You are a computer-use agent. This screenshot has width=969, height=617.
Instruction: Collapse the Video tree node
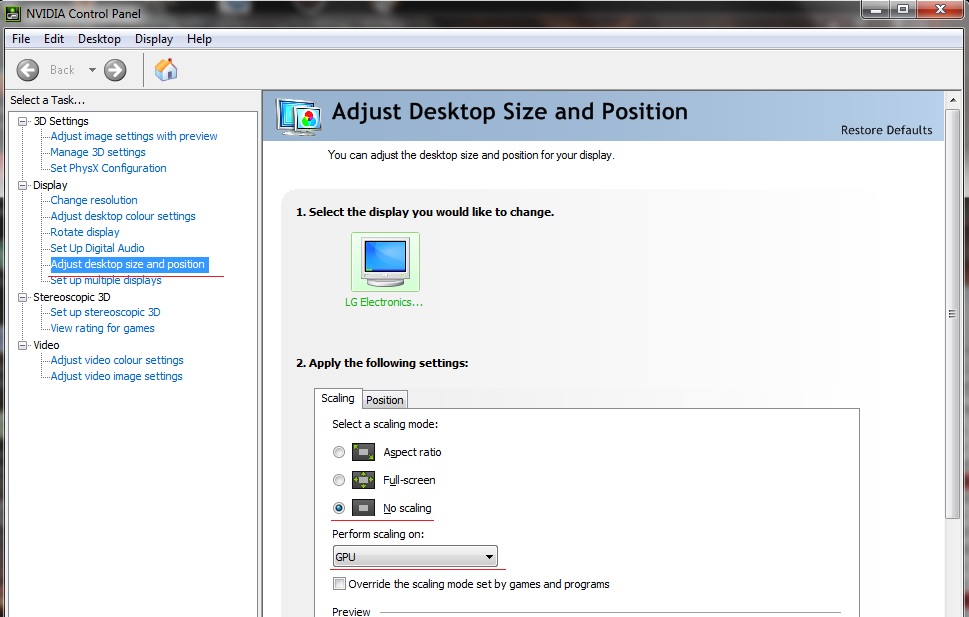click(23, 345)
